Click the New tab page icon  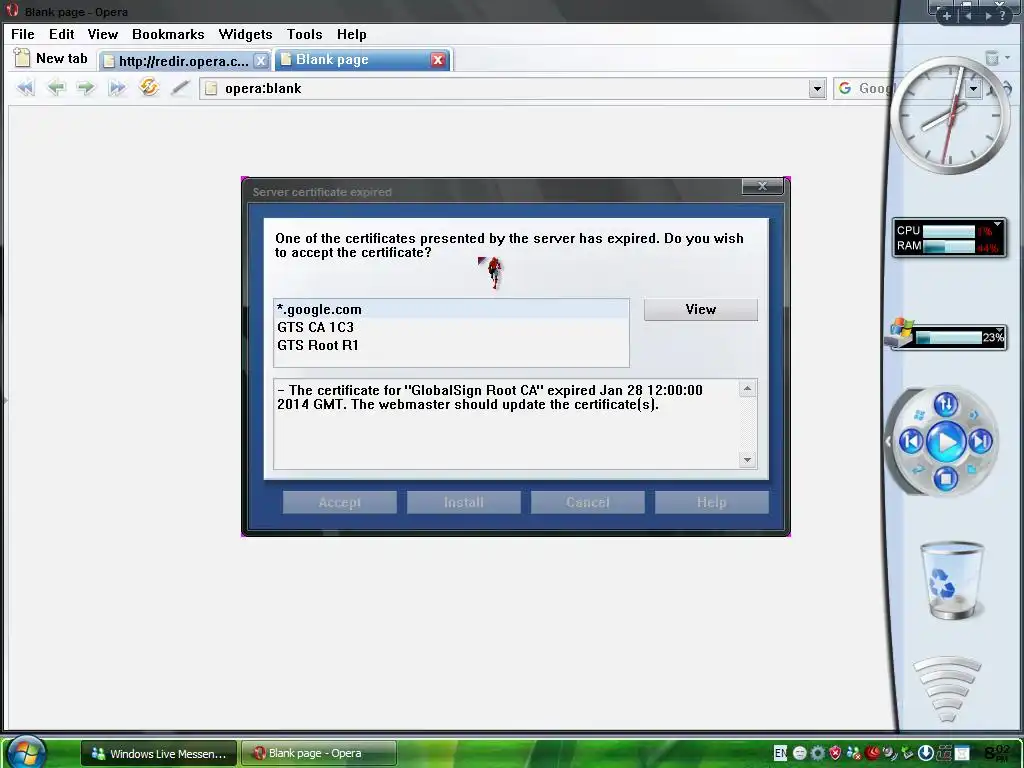(22, 58)
